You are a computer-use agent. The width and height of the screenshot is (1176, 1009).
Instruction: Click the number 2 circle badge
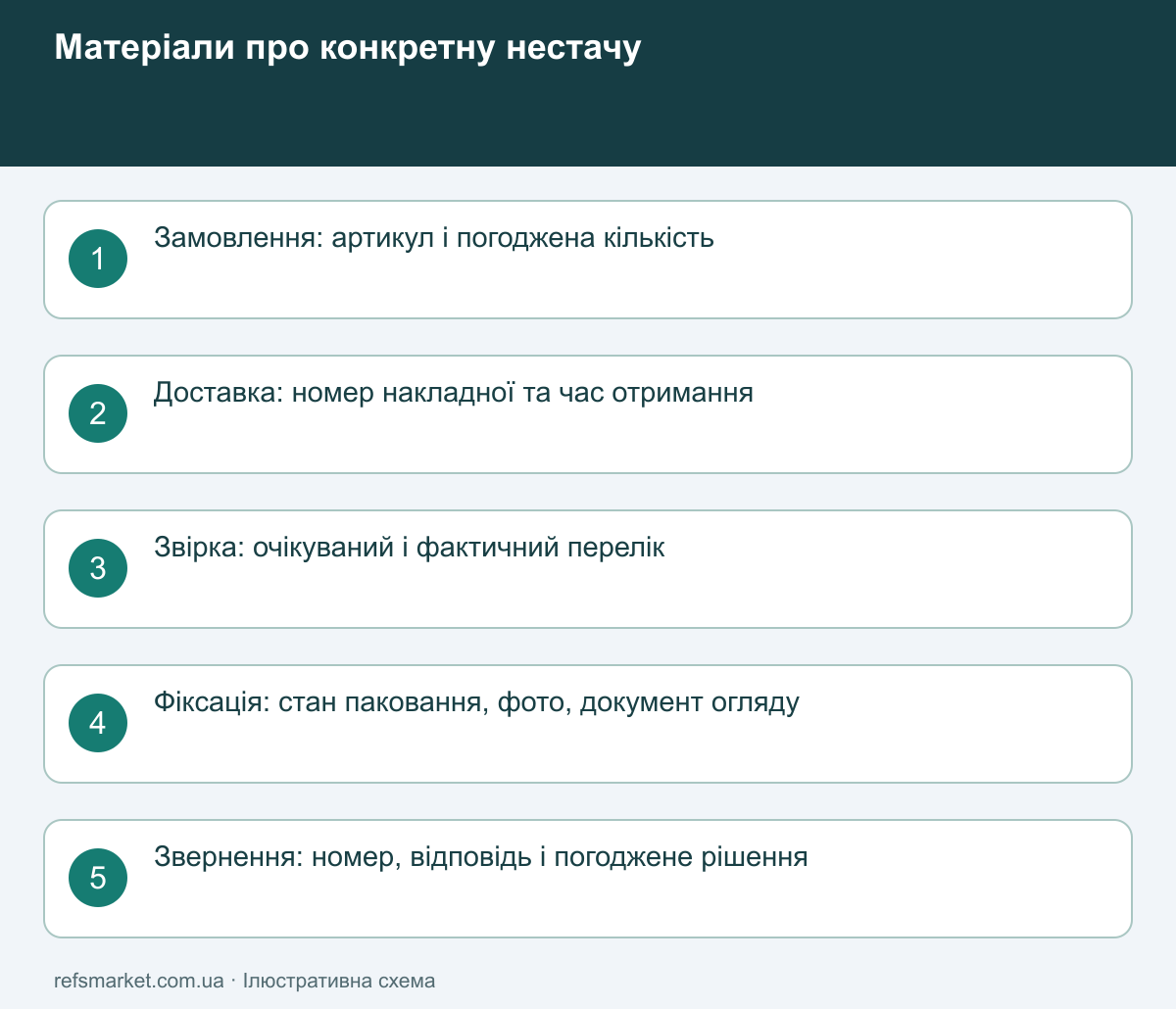pyautogui.click(x=98, y=413)
